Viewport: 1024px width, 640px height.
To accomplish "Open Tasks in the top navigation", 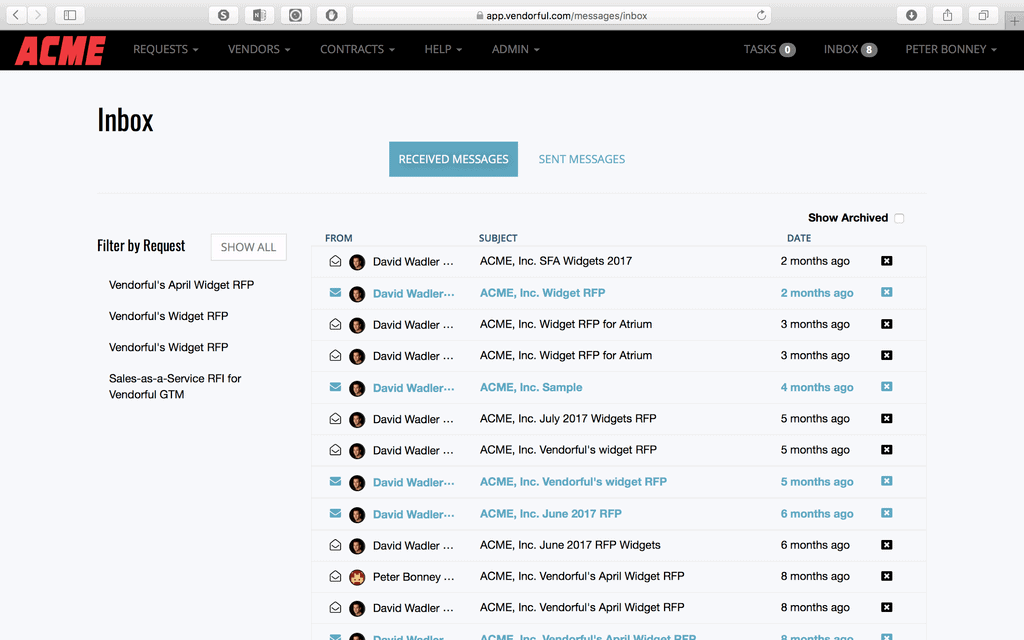I will tap(769, 50).
